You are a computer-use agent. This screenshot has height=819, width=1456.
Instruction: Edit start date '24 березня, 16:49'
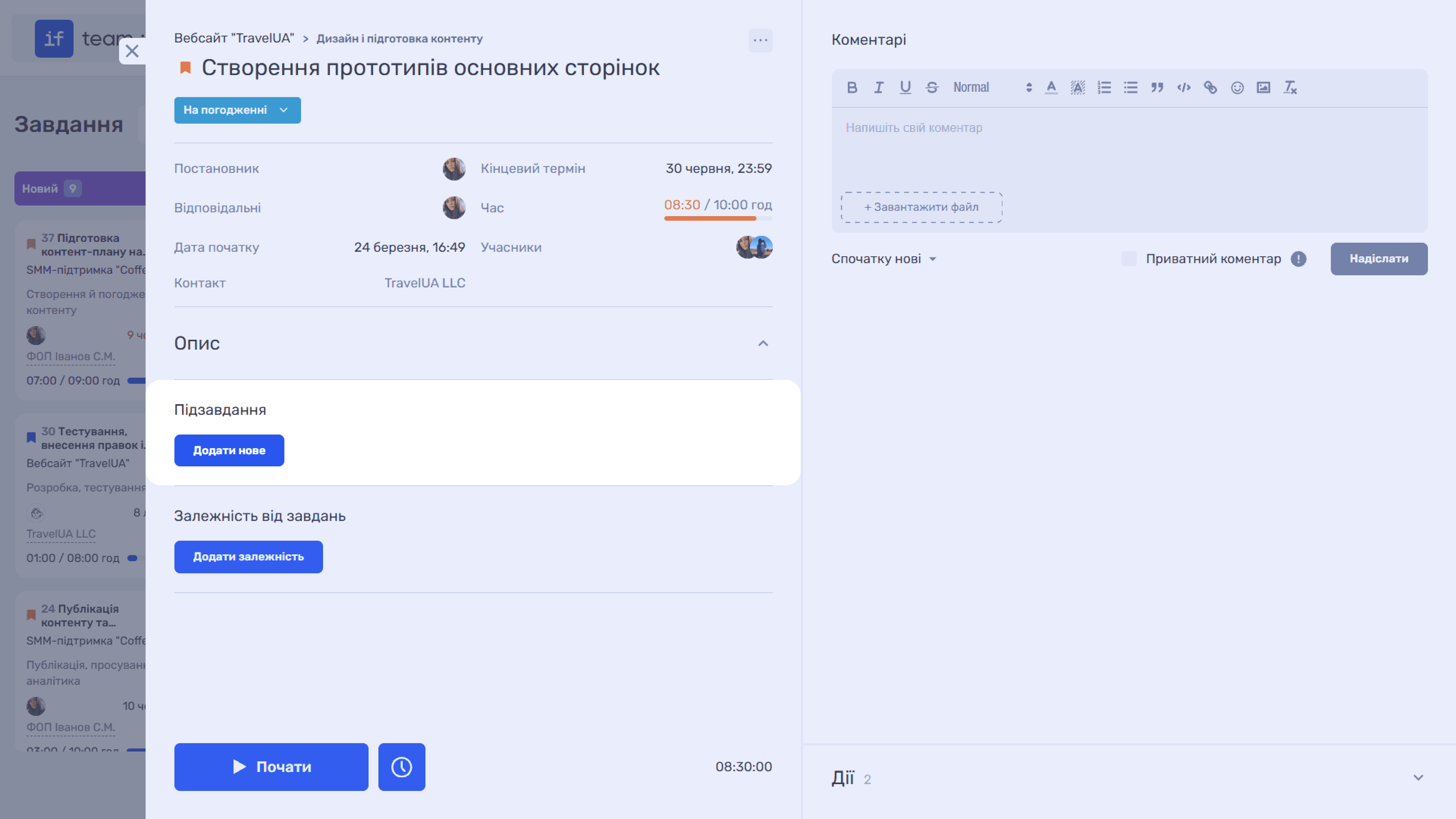409,248
